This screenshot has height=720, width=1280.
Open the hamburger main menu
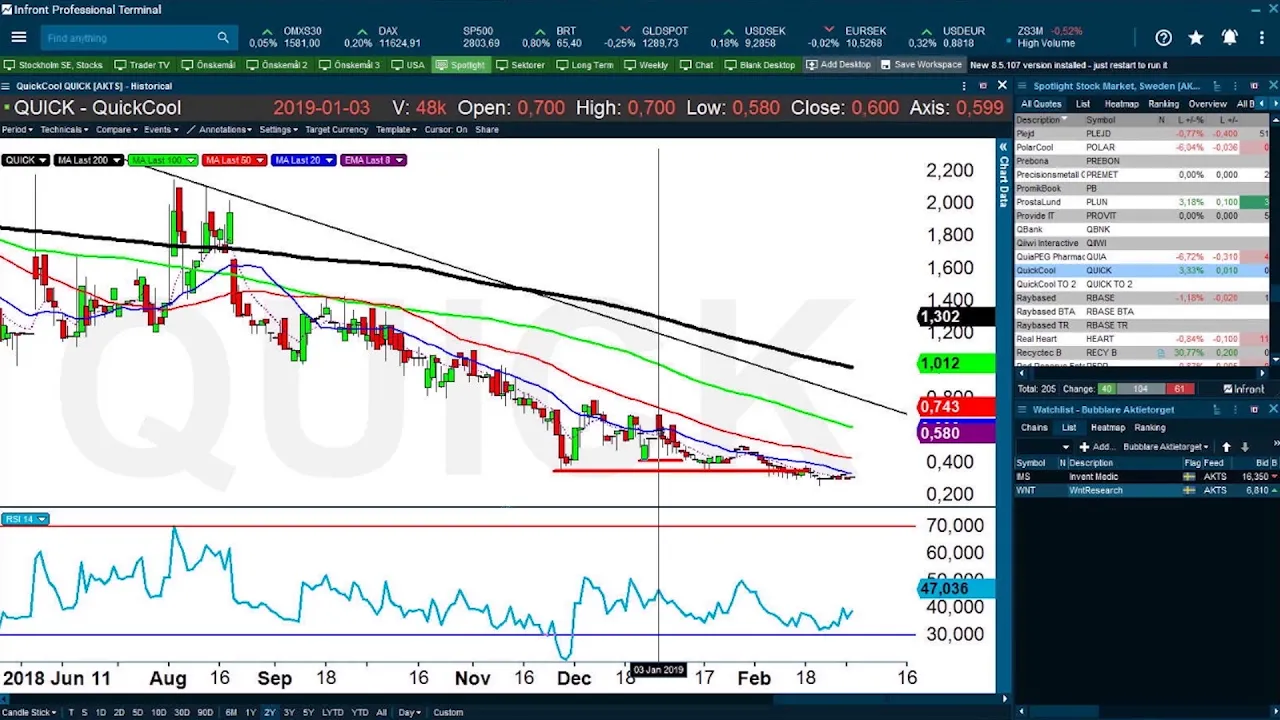18,38
